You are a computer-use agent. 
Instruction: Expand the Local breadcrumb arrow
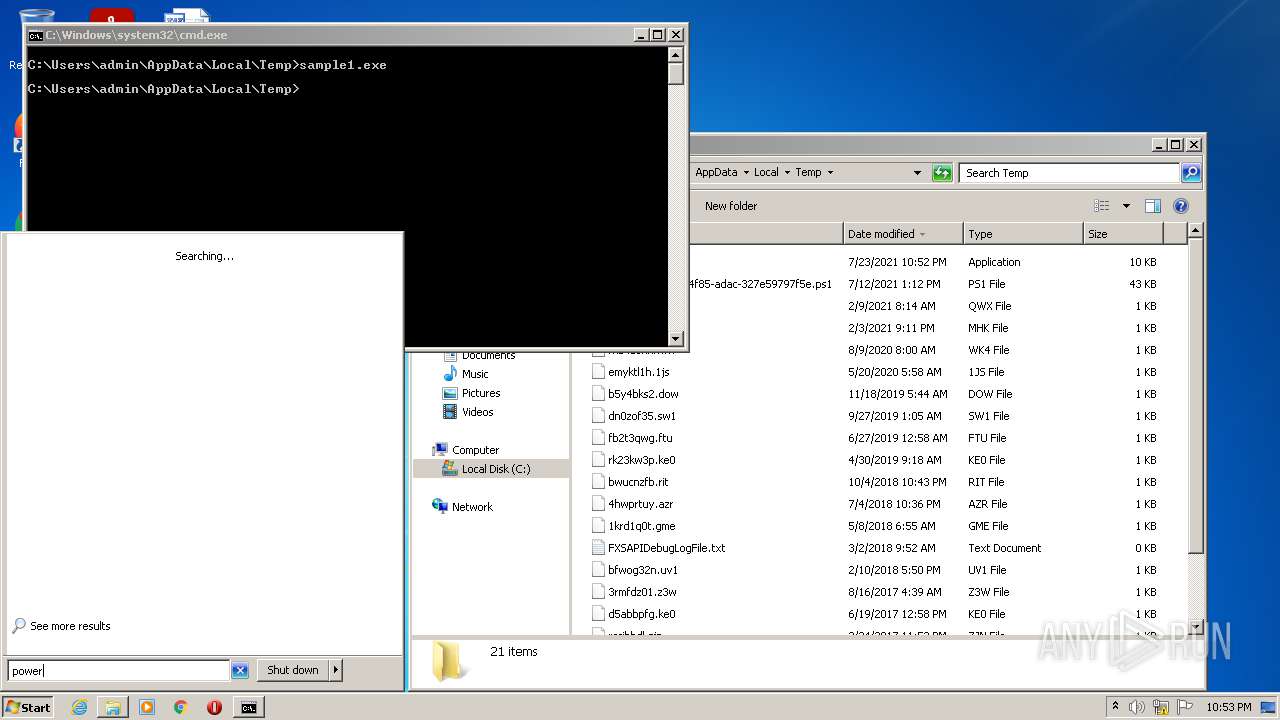[787, 173]
